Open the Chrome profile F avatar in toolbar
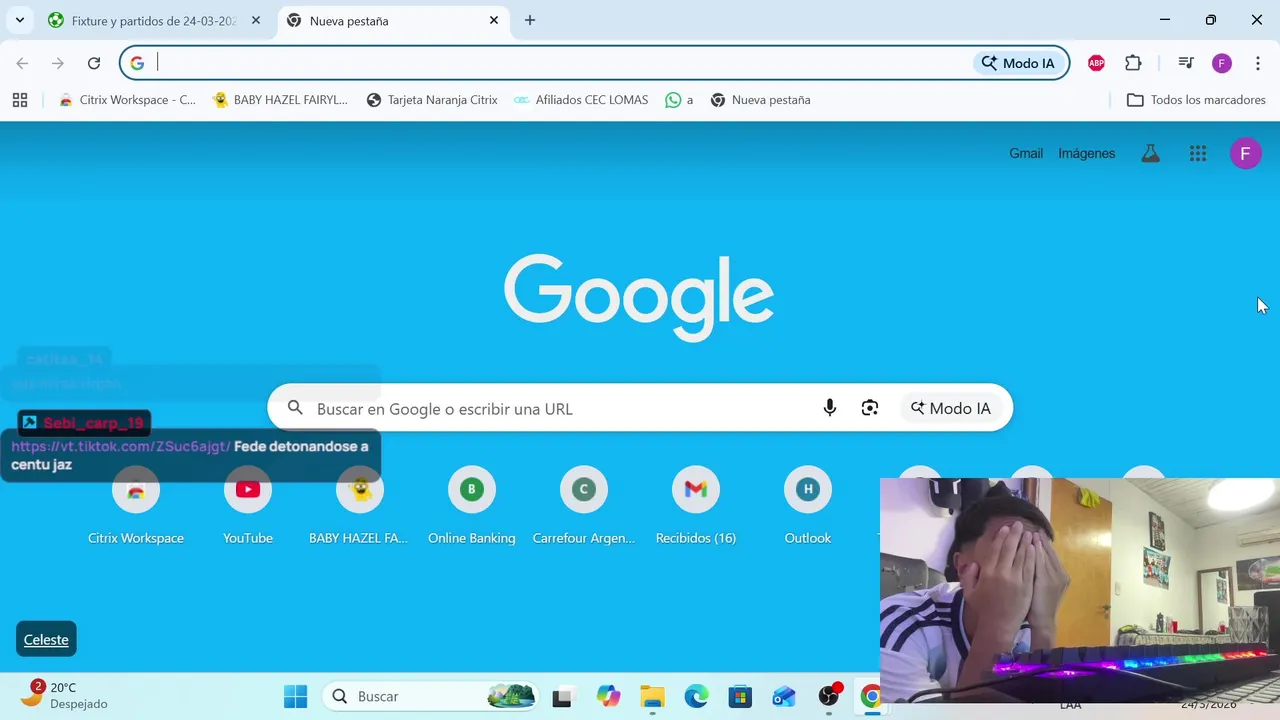Viewport: 1280px width, 720px height. 1222,63
